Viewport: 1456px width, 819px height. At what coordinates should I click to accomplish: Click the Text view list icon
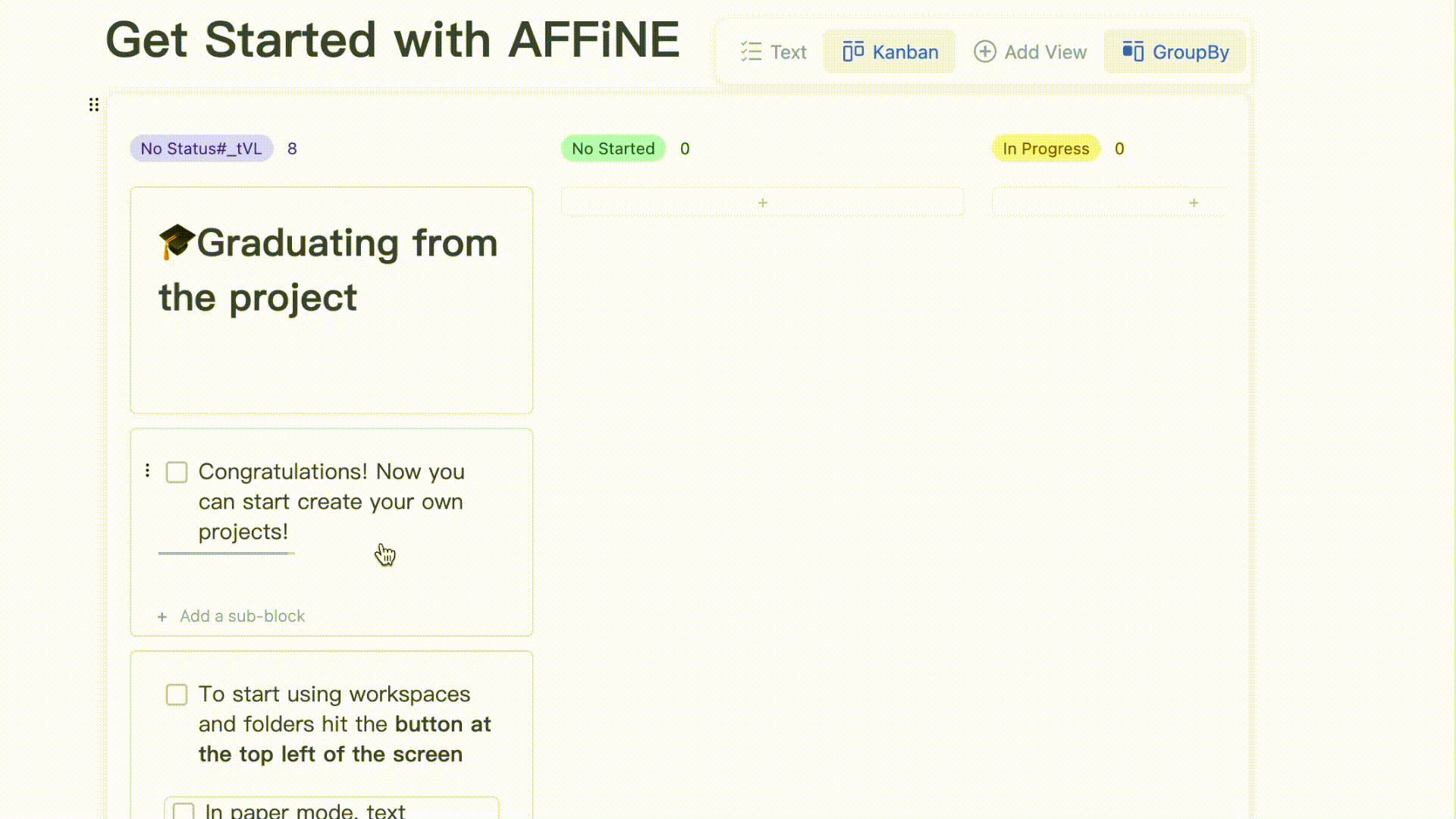pyautogui.click(x=751, y=52)
